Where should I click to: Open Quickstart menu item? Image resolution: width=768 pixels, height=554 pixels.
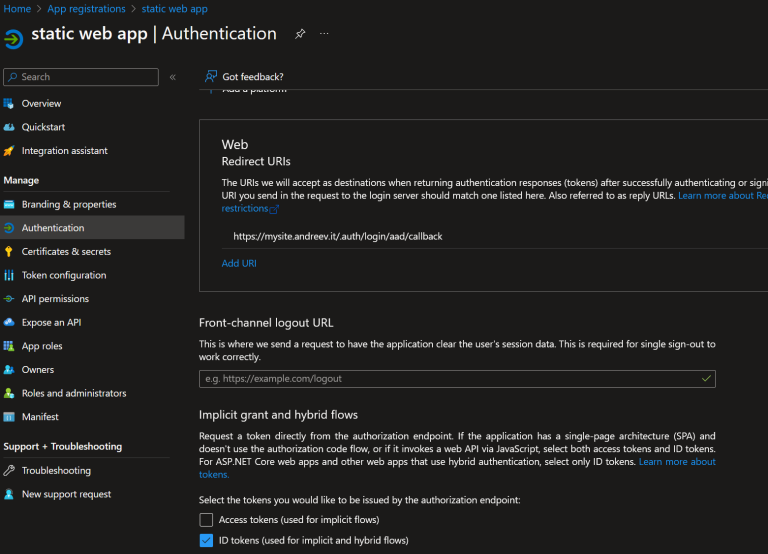coord(43,127)
